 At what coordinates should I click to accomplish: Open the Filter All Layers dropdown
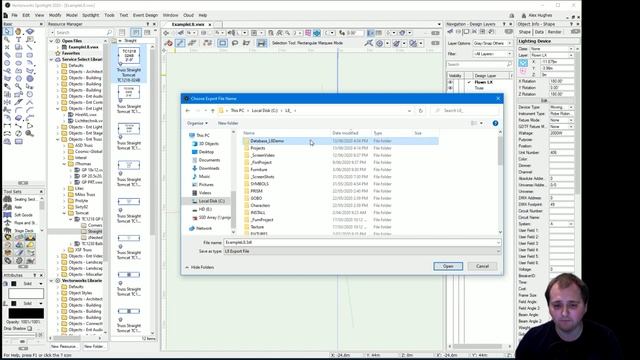[492, 54]
